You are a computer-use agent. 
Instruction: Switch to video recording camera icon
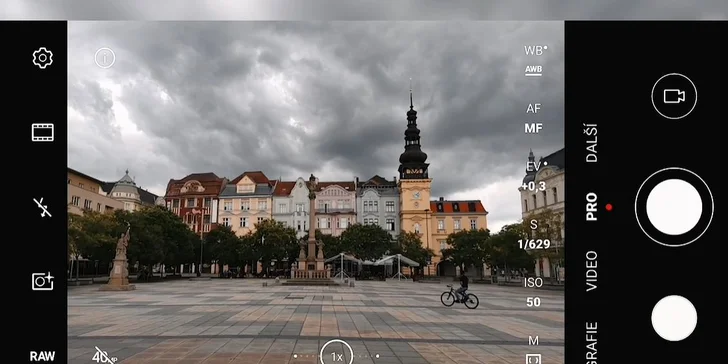[674, 96]
